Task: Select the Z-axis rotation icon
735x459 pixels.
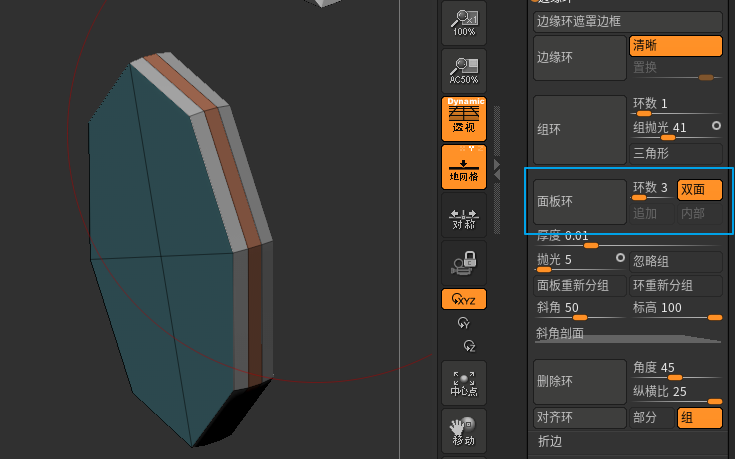Action: 469,346
